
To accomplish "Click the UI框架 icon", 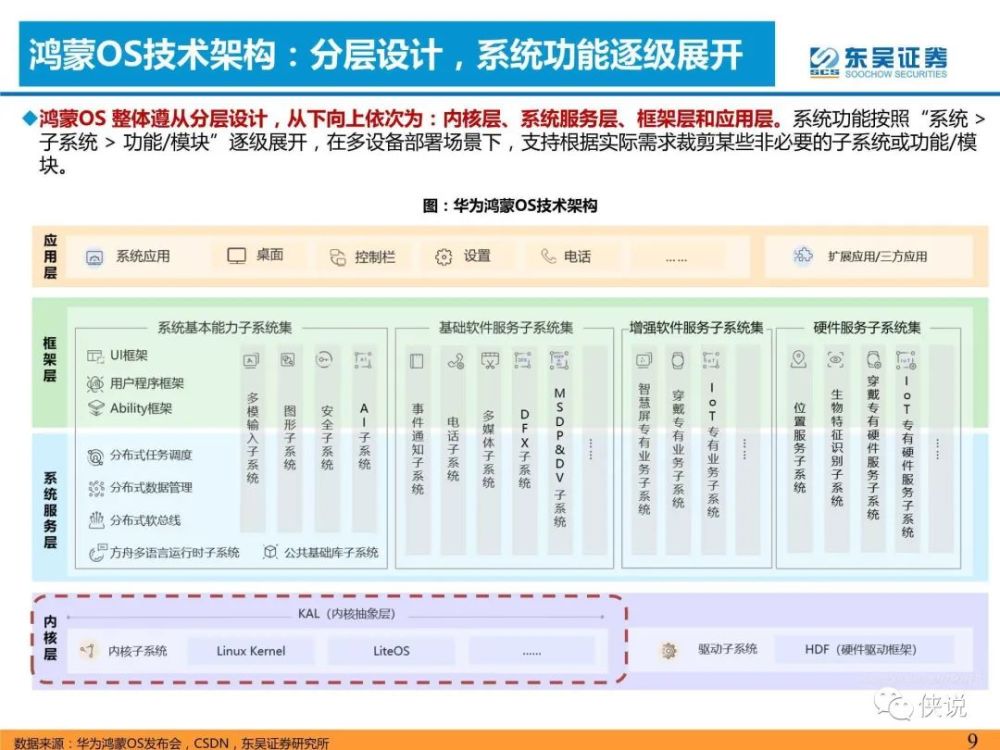I will coord(95,356).
